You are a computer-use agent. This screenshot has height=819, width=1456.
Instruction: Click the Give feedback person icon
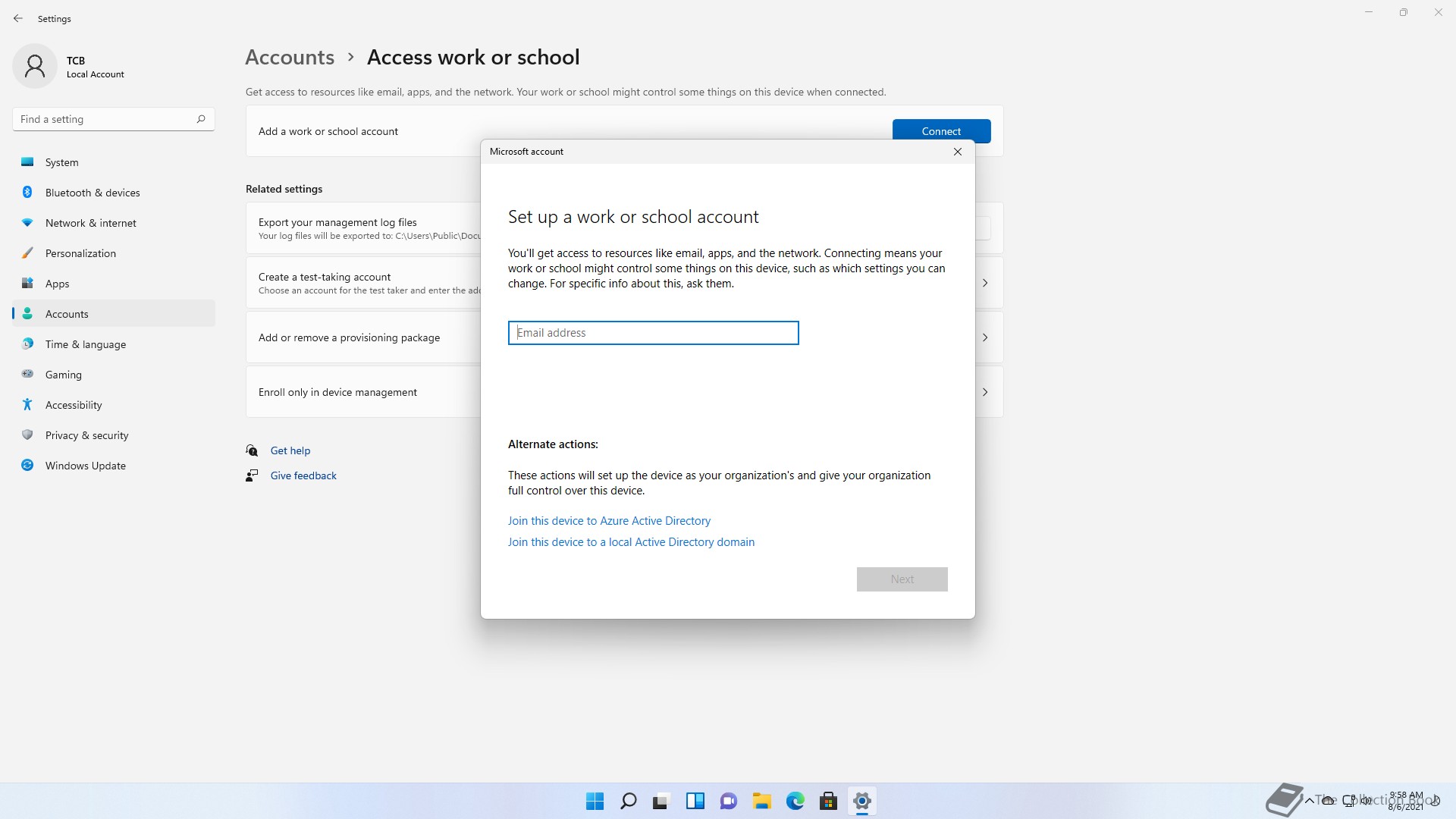point(252,475)
